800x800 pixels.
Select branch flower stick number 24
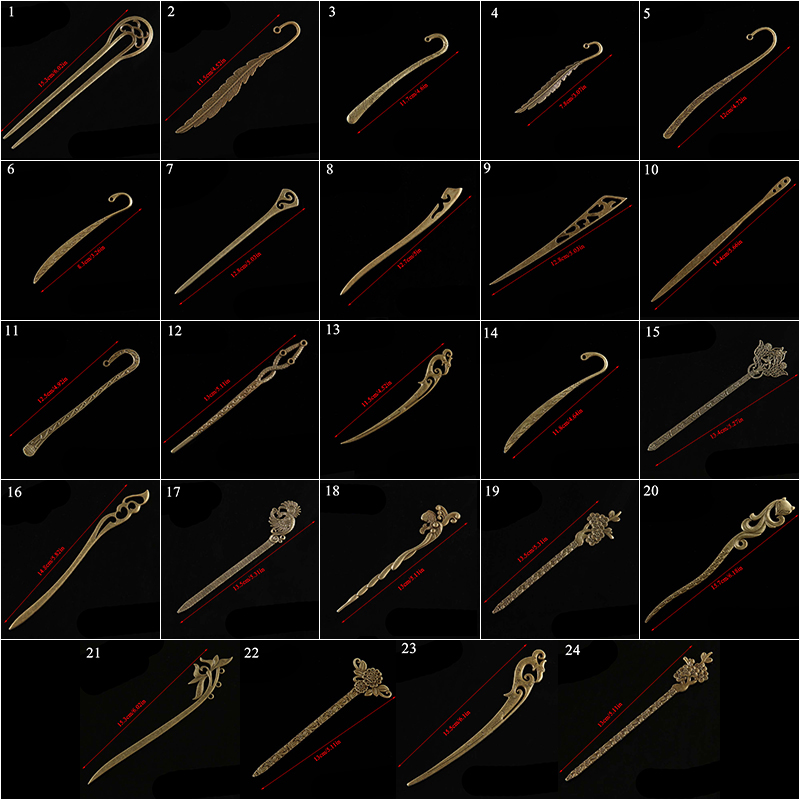(x=639, y=719)
